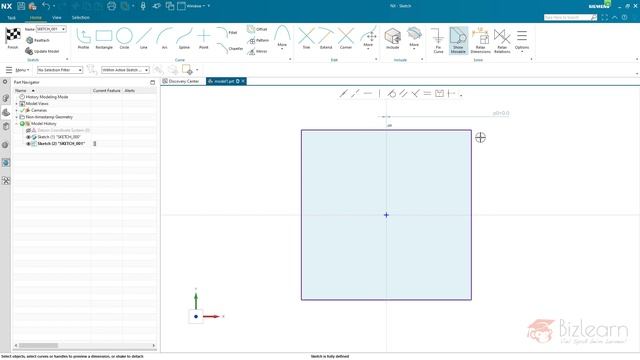640x360 pixels.
Task: Open the Task ribbon tab
Action: pyautogui.click(x=11, y=18)
